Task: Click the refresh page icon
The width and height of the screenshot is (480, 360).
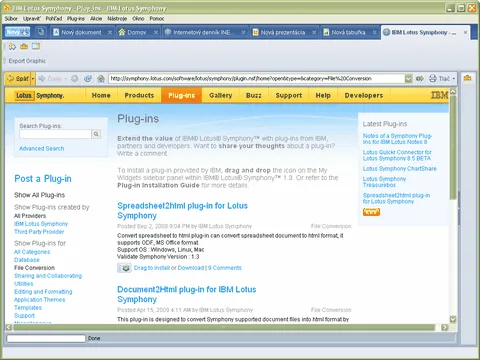Action: [88, 79]
